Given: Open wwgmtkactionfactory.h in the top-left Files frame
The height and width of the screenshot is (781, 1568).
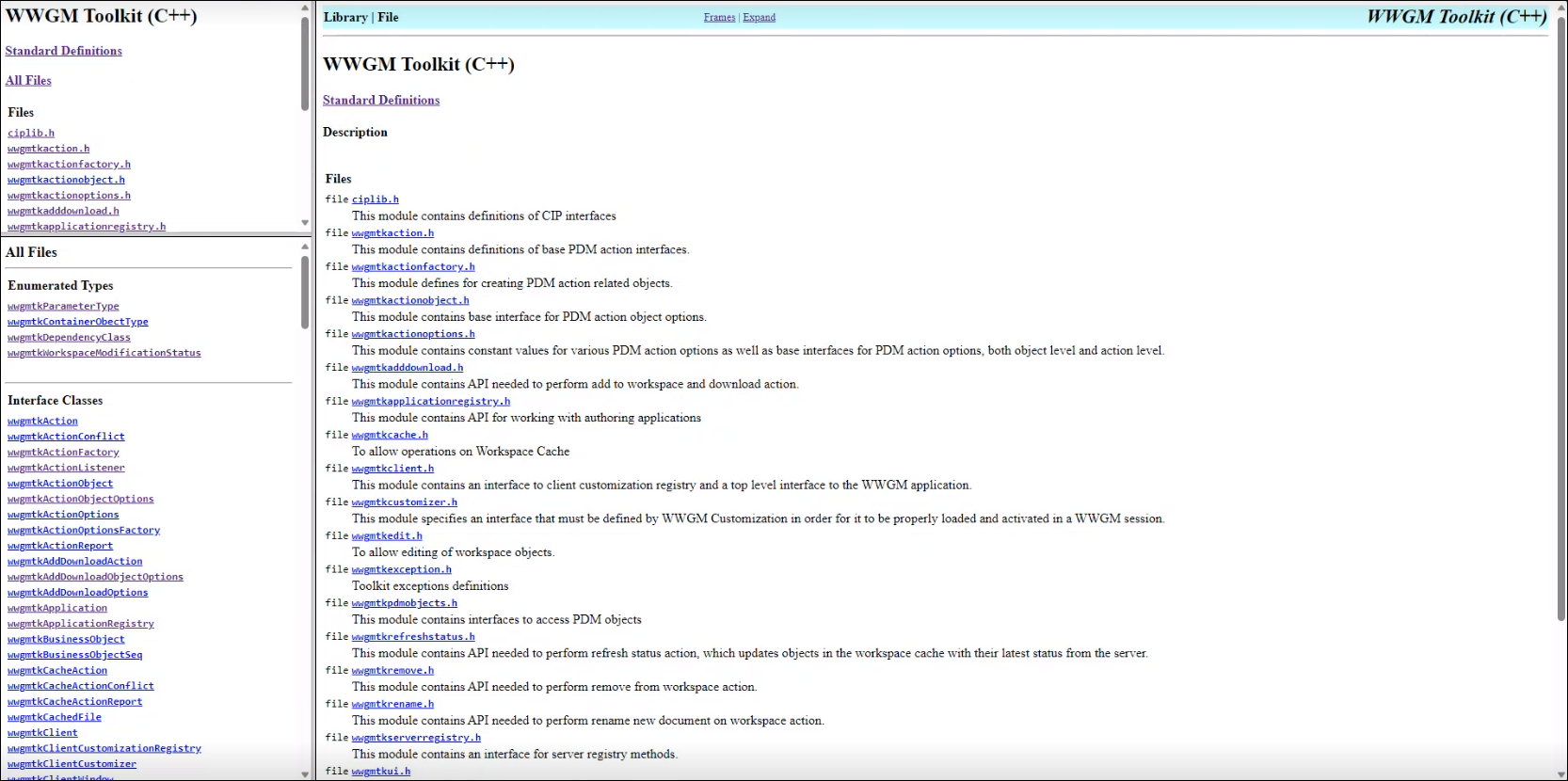Looking at the screenshot, I should [69, 165].
